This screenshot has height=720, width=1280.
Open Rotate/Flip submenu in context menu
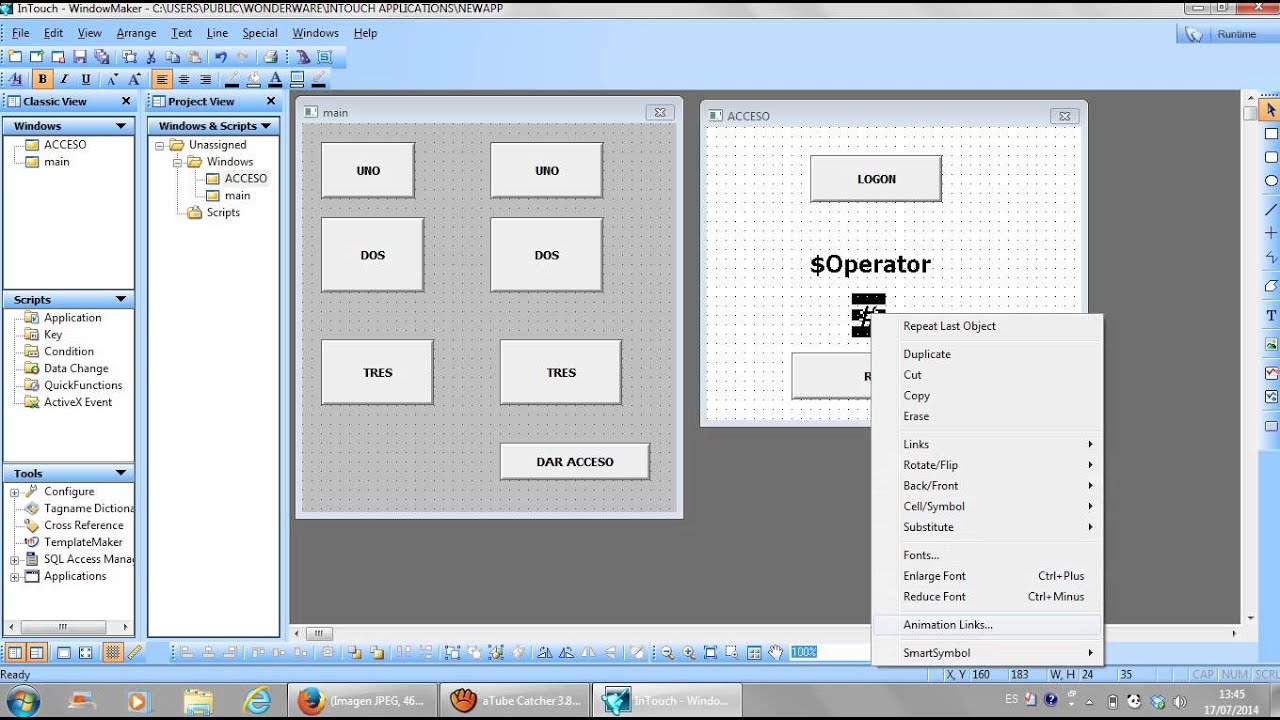(987, 465)
